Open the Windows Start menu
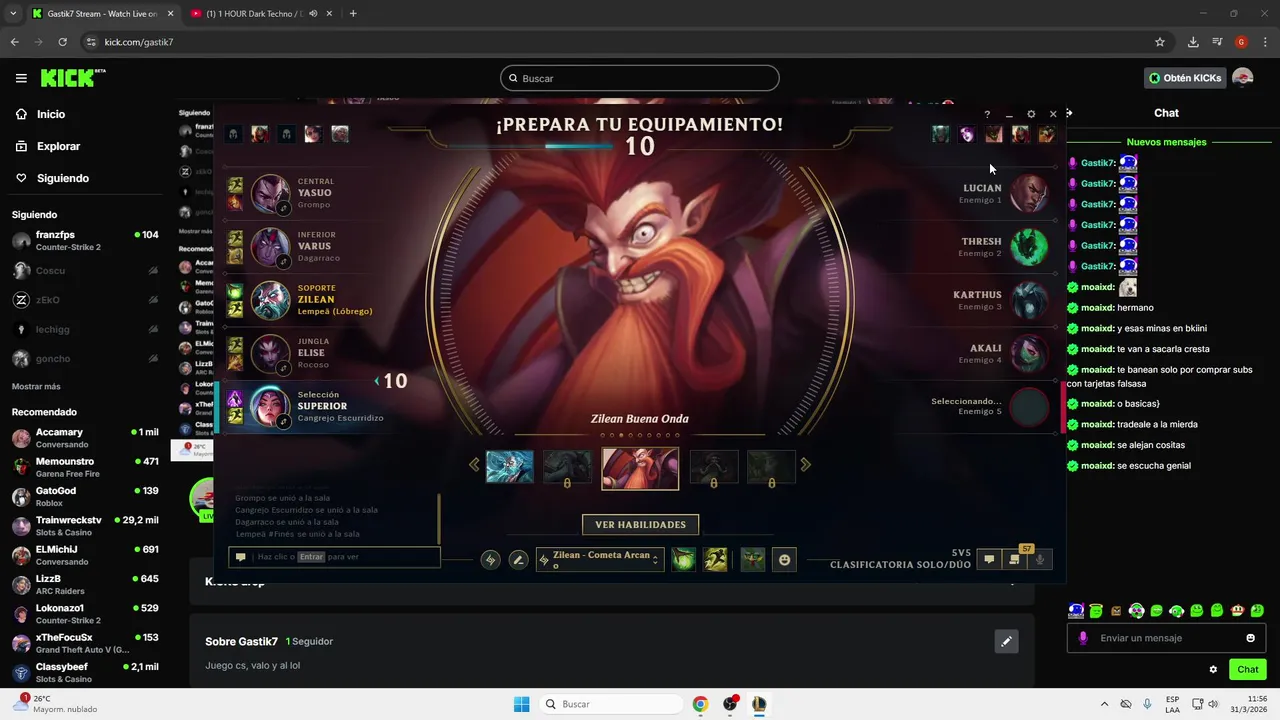1280x720 pixels. [521, 704]
